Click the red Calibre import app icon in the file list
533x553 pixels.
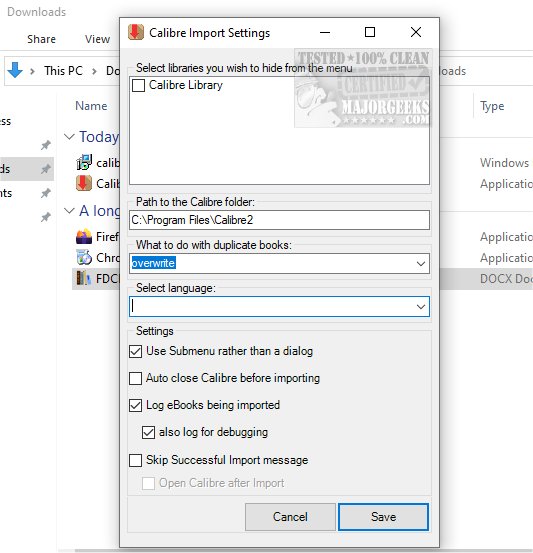tap(84, 183)
